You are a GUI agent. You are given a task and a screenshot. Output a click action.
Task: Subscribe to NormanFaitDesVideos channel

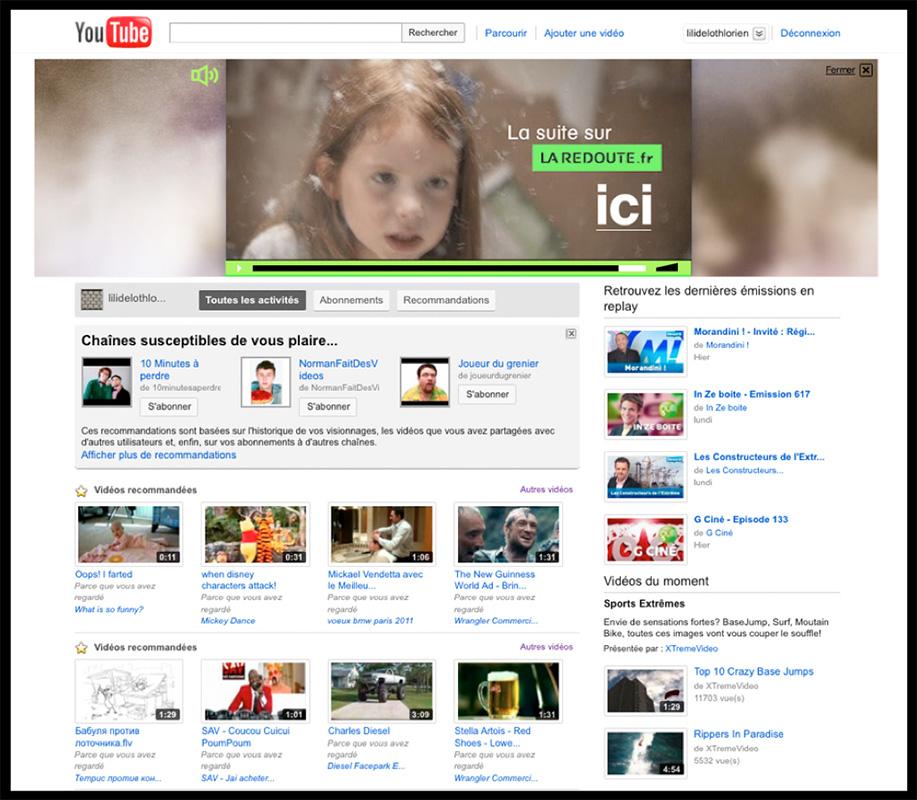click(x=328, y=406)
